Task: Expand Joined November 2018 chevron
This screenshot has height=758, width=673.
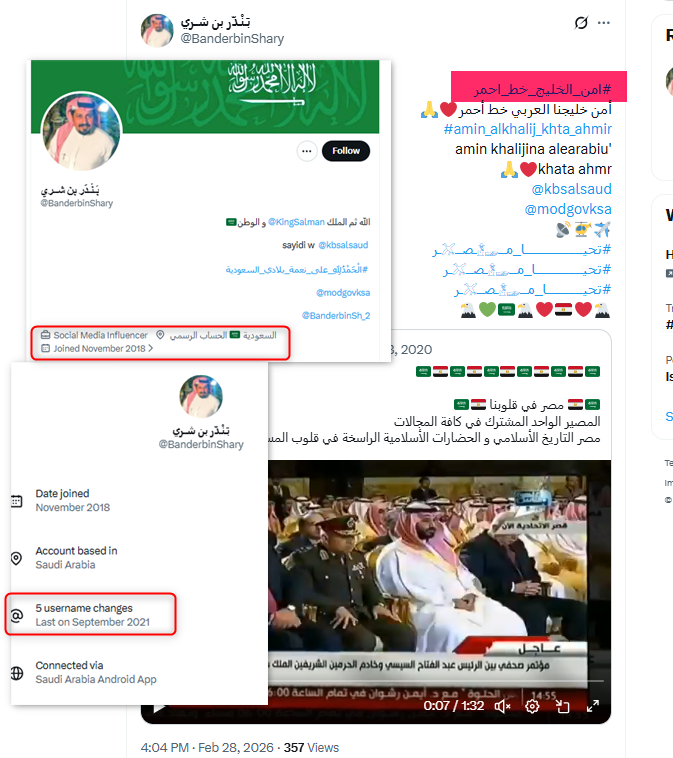Action: coord(151,348)
